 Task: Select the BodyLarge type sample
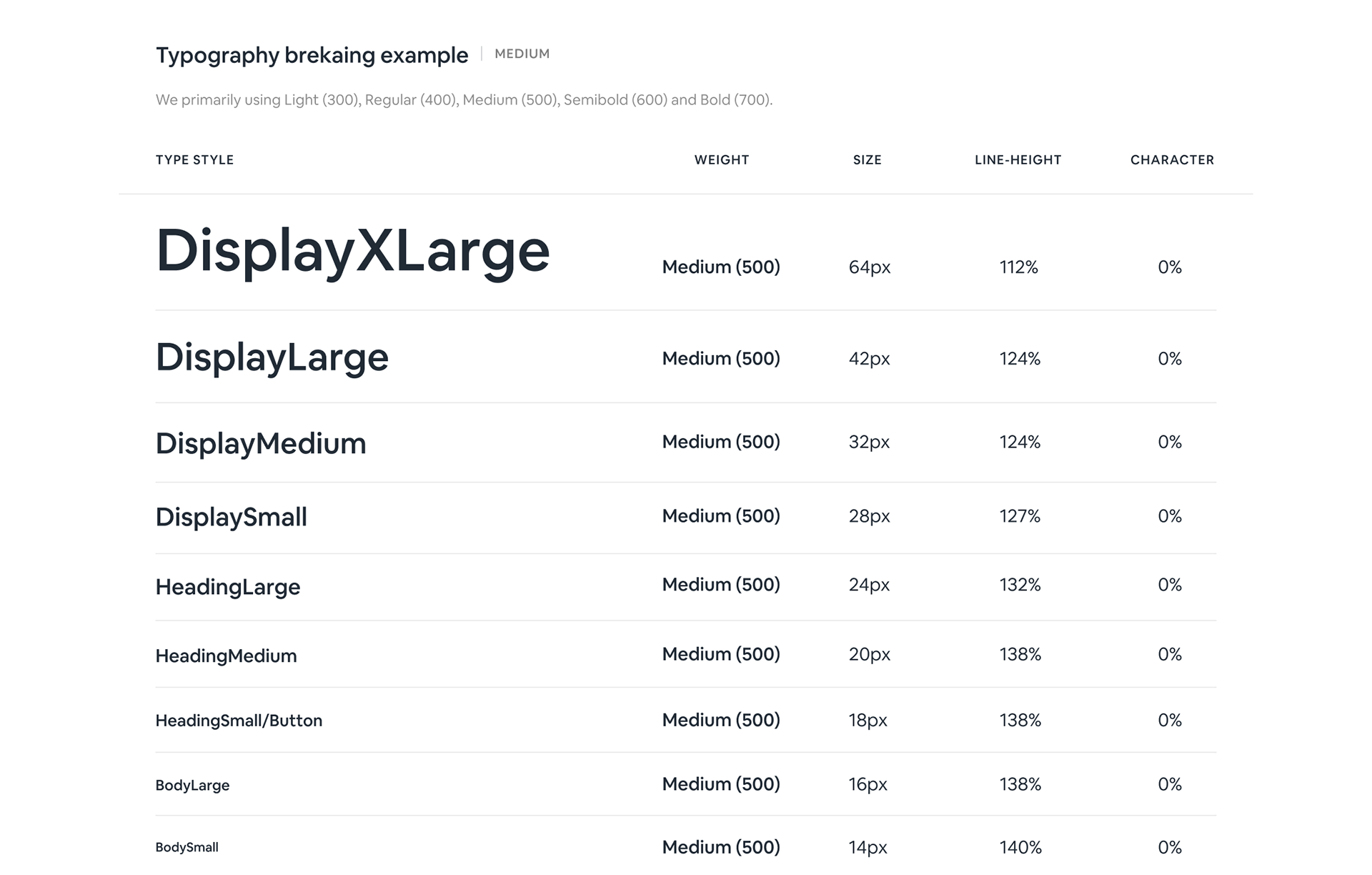coord(192,785)
